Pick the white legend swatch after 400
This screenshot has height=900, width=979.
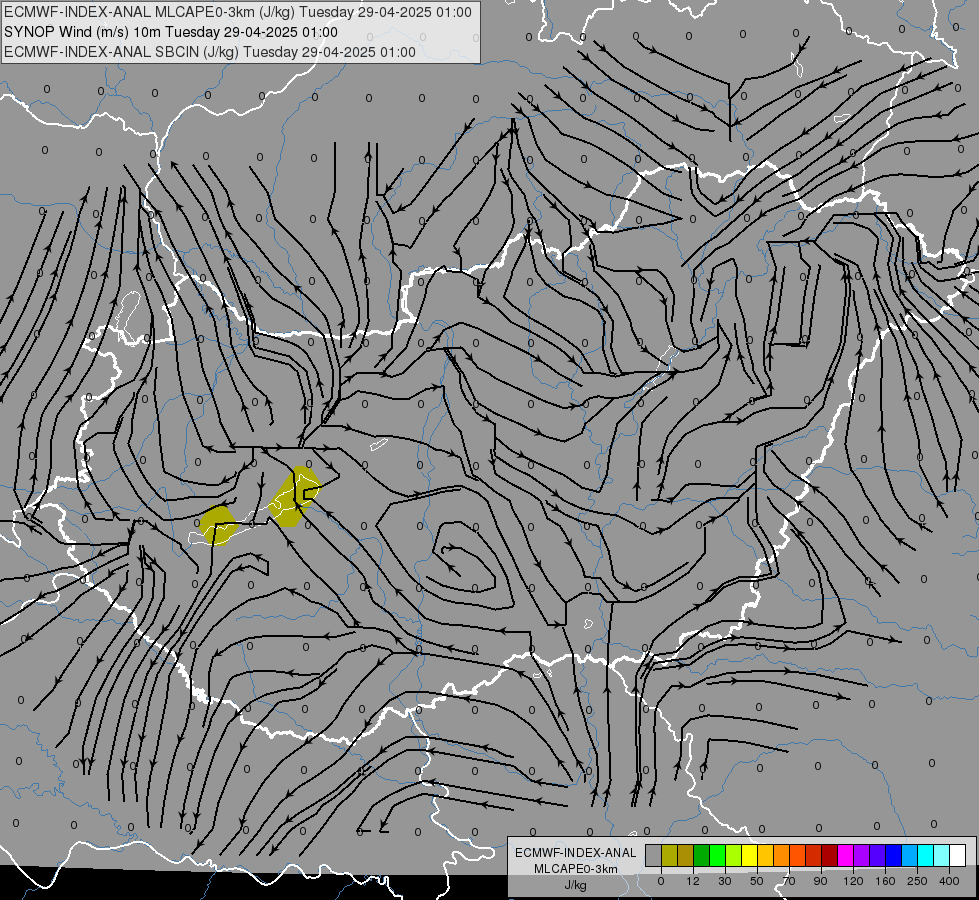(957, 855)
